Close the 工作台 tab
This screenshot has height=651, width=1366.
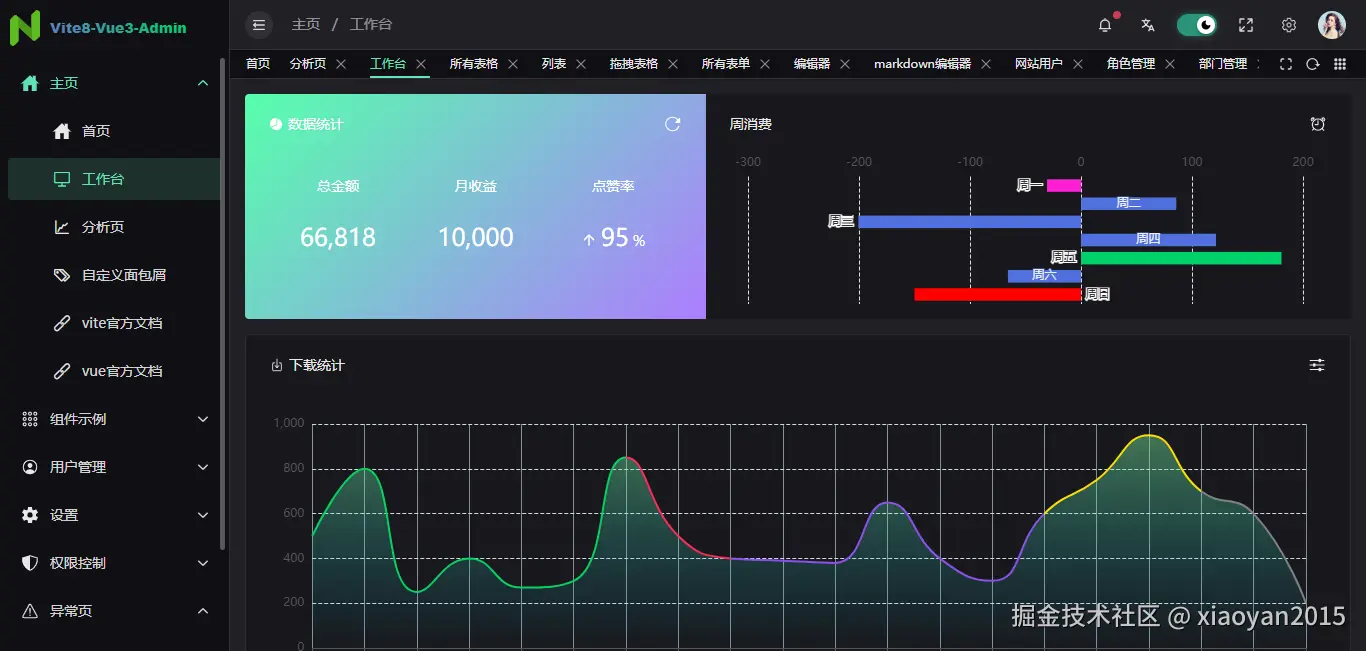tap(421, 64)
